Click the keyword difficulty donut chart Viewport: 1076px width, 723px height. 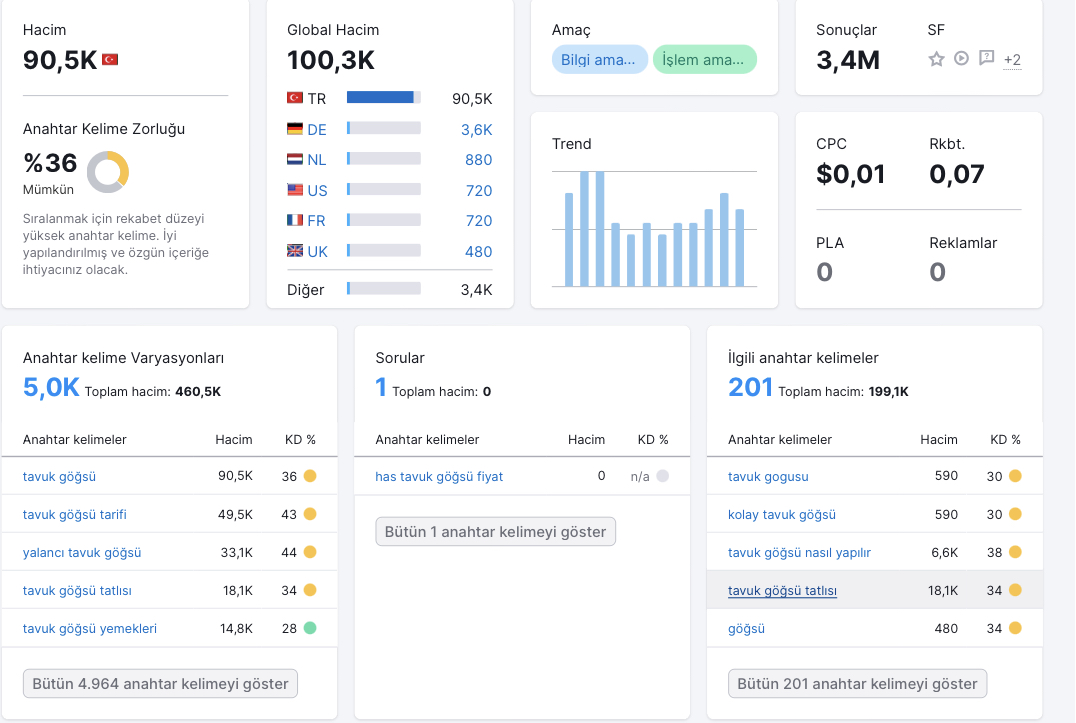(108, 171)
